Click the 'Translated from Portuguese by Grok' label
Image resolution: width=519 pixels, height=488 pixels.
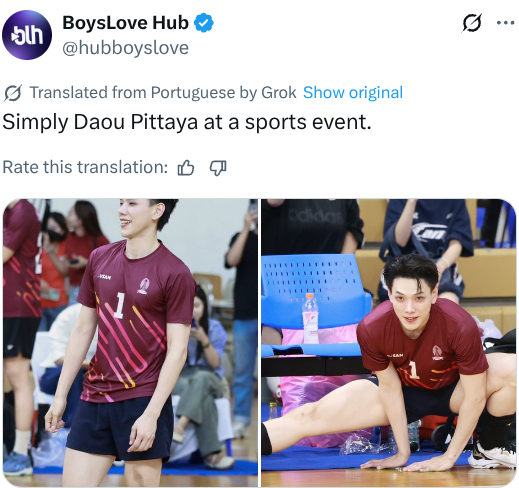[x=163, y=92]
